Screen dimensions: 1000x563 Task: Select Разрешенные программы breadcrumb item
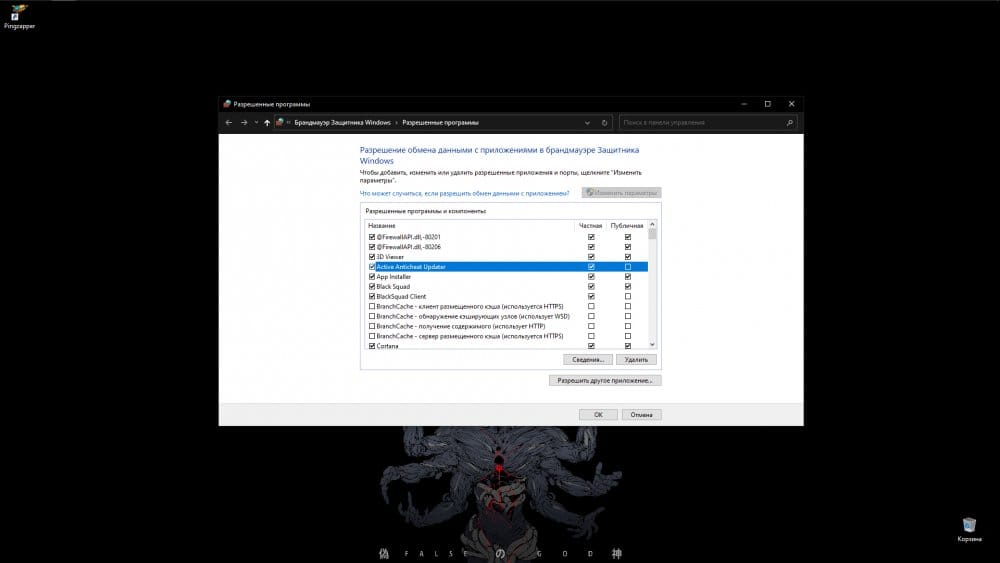440,123
